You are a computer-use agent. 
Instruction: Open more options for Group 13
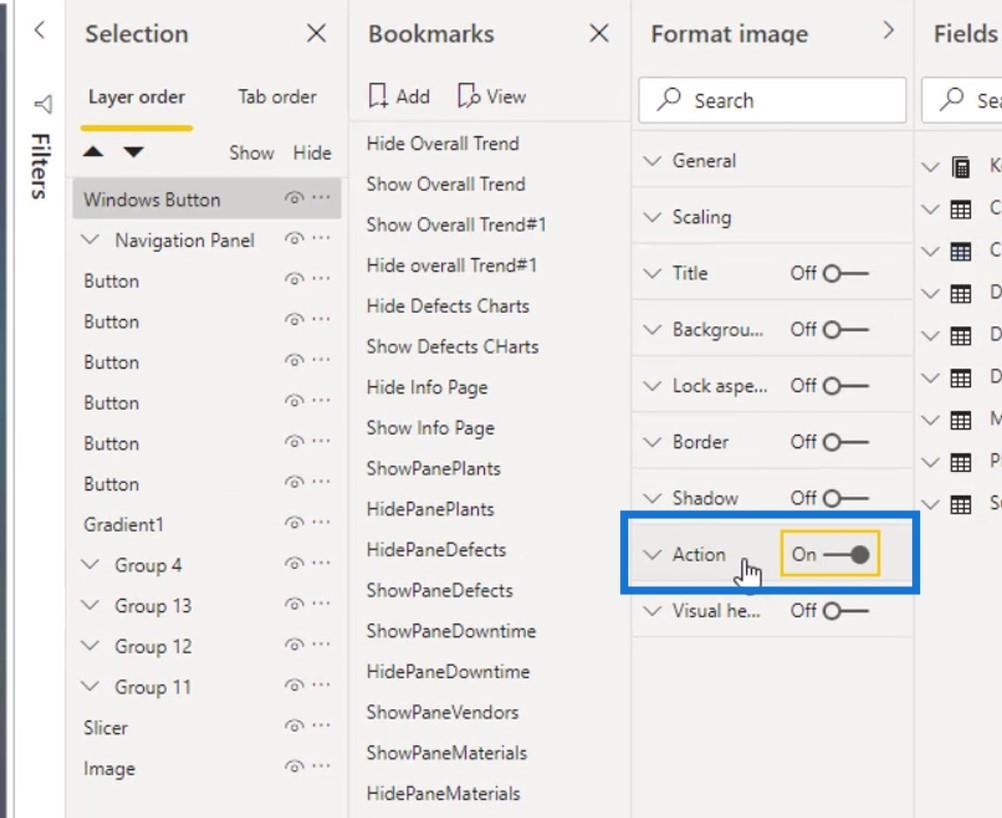tap(321, 604)
